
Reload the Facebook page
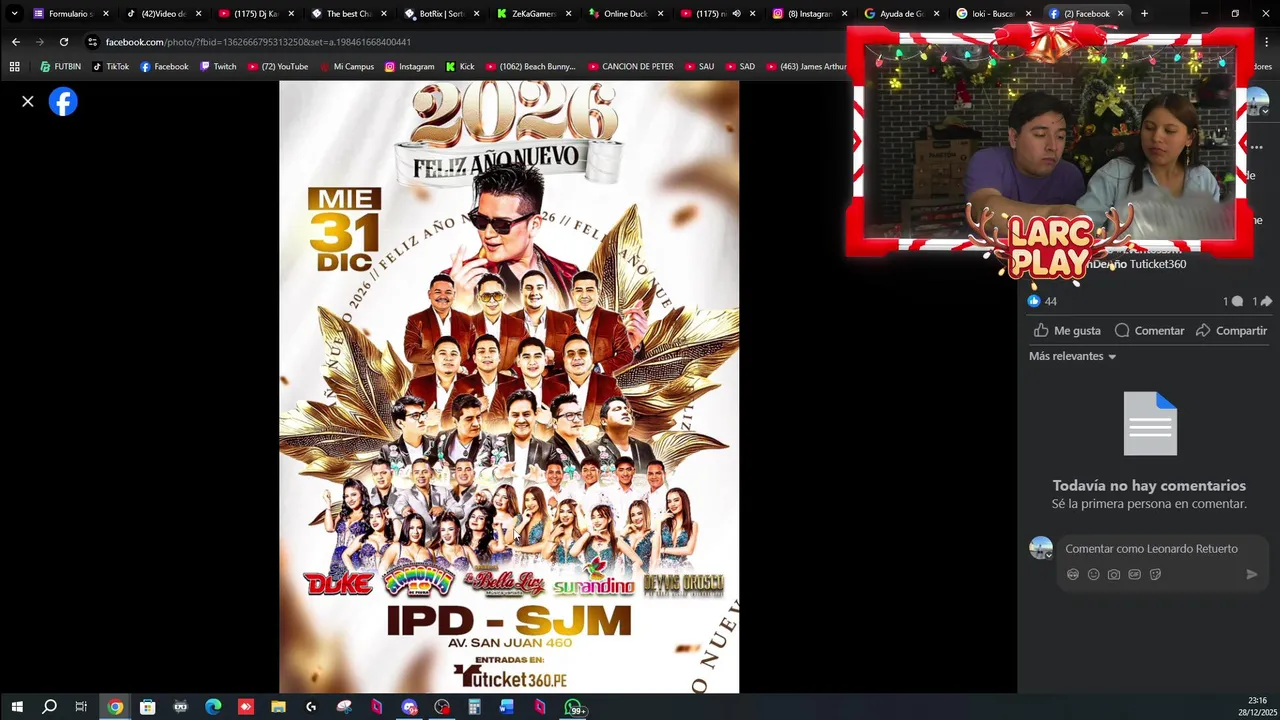(64, 42)
